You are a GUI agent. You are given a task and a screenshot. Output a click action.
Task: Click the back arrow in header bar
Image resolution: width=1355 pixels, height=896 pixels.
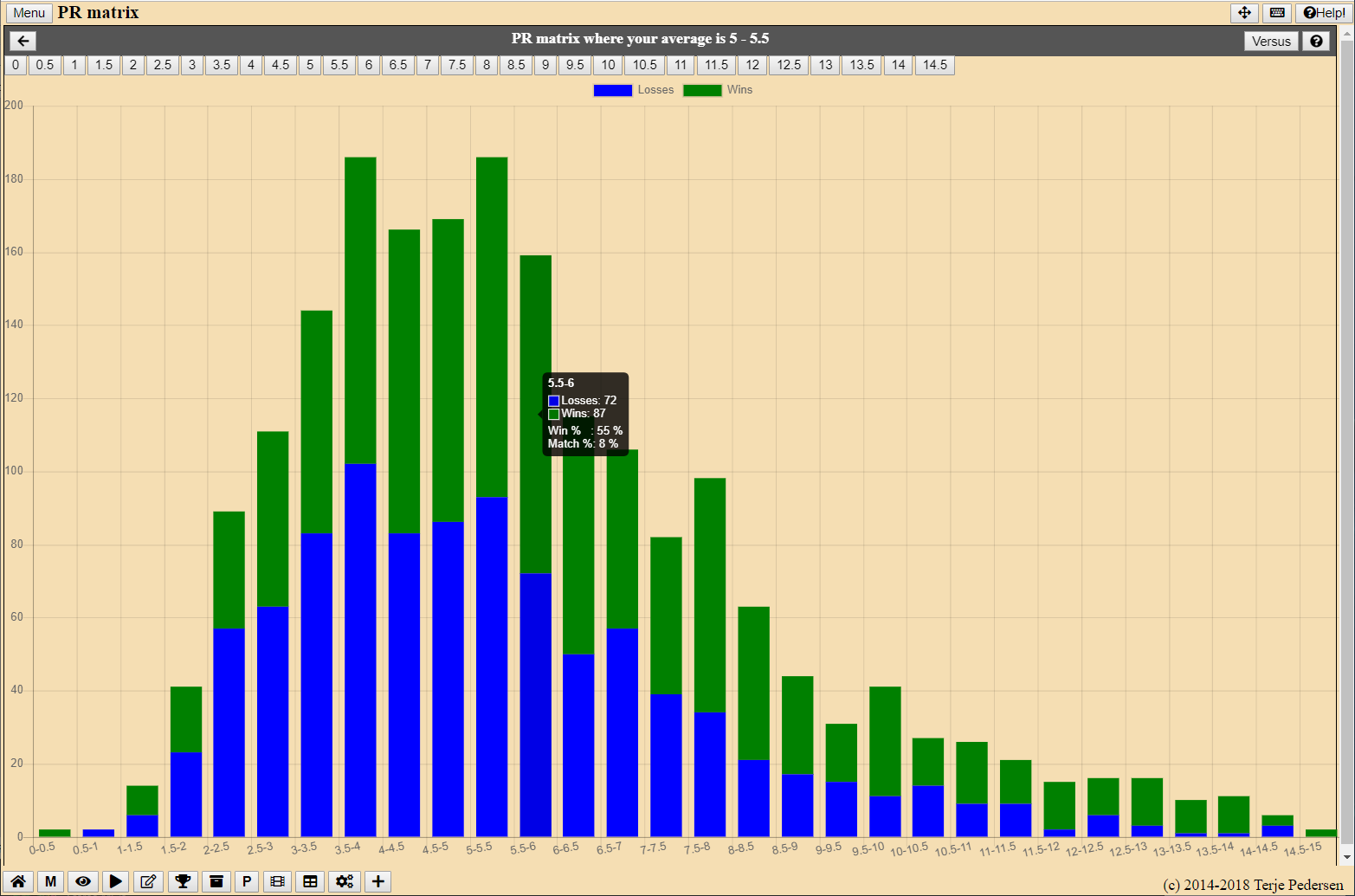[23, 41]
